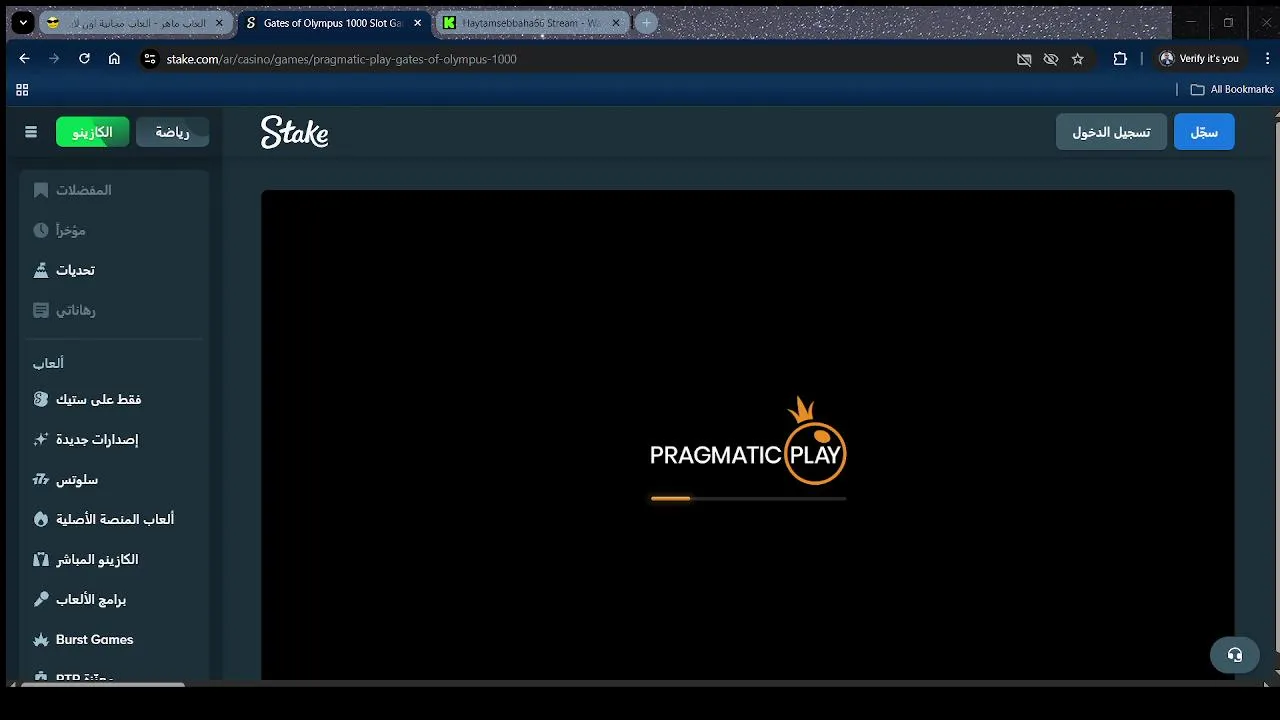Close the Gates of Olympus 1000 tab
1280x720 pixels.
click(x=418, y=22)
